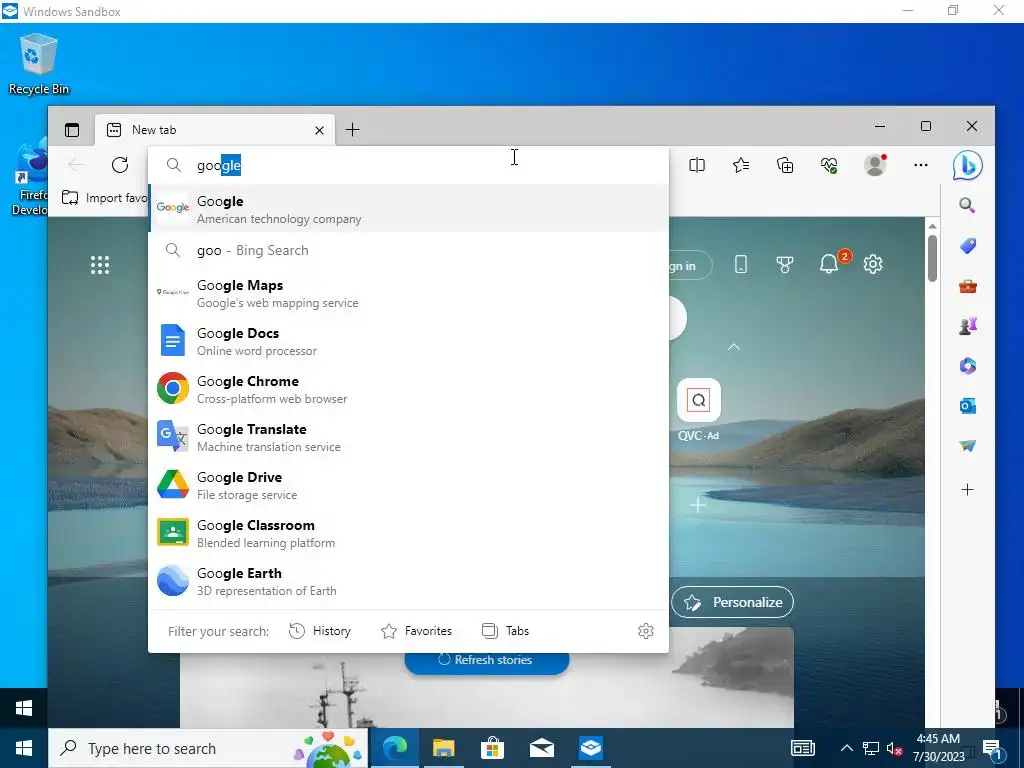Filter search by Favorites
Viewport: 1024px width, 768px height.
(416, 631)
